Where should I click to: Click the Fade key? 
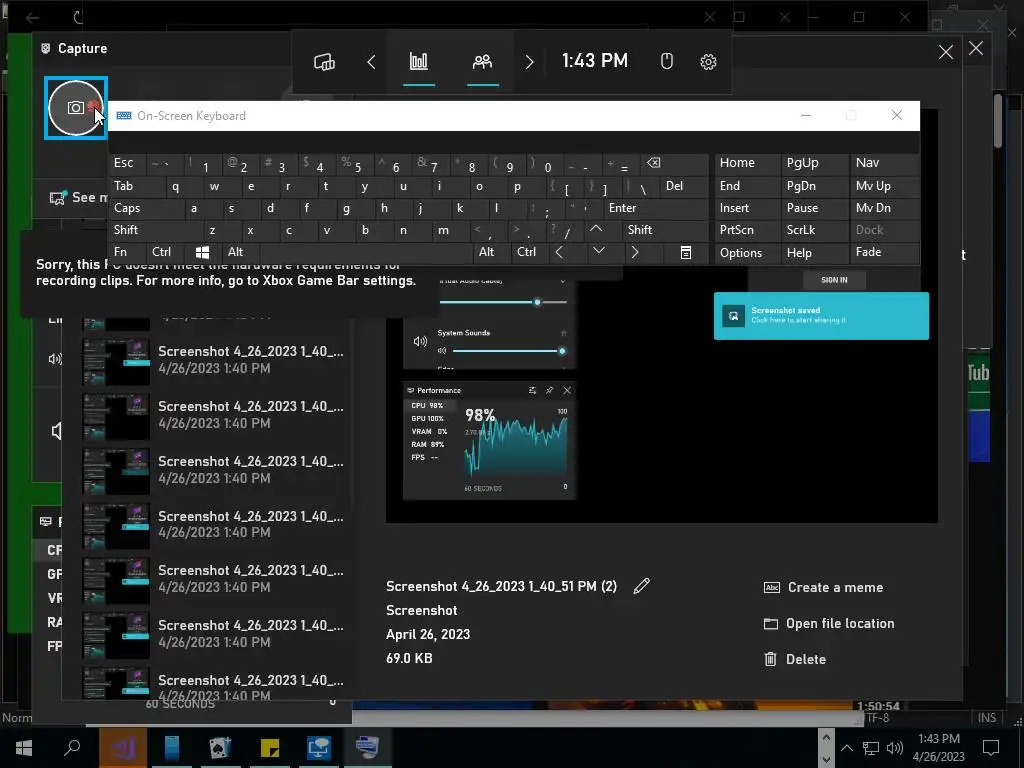[885, 252]
